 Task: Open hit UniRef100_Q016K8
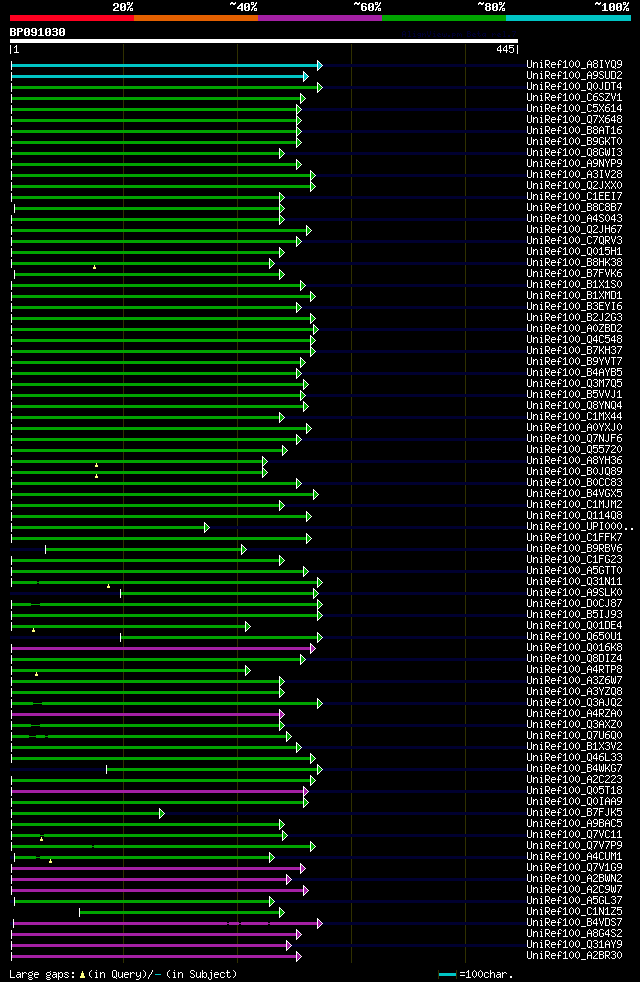(x=574, y=648)
